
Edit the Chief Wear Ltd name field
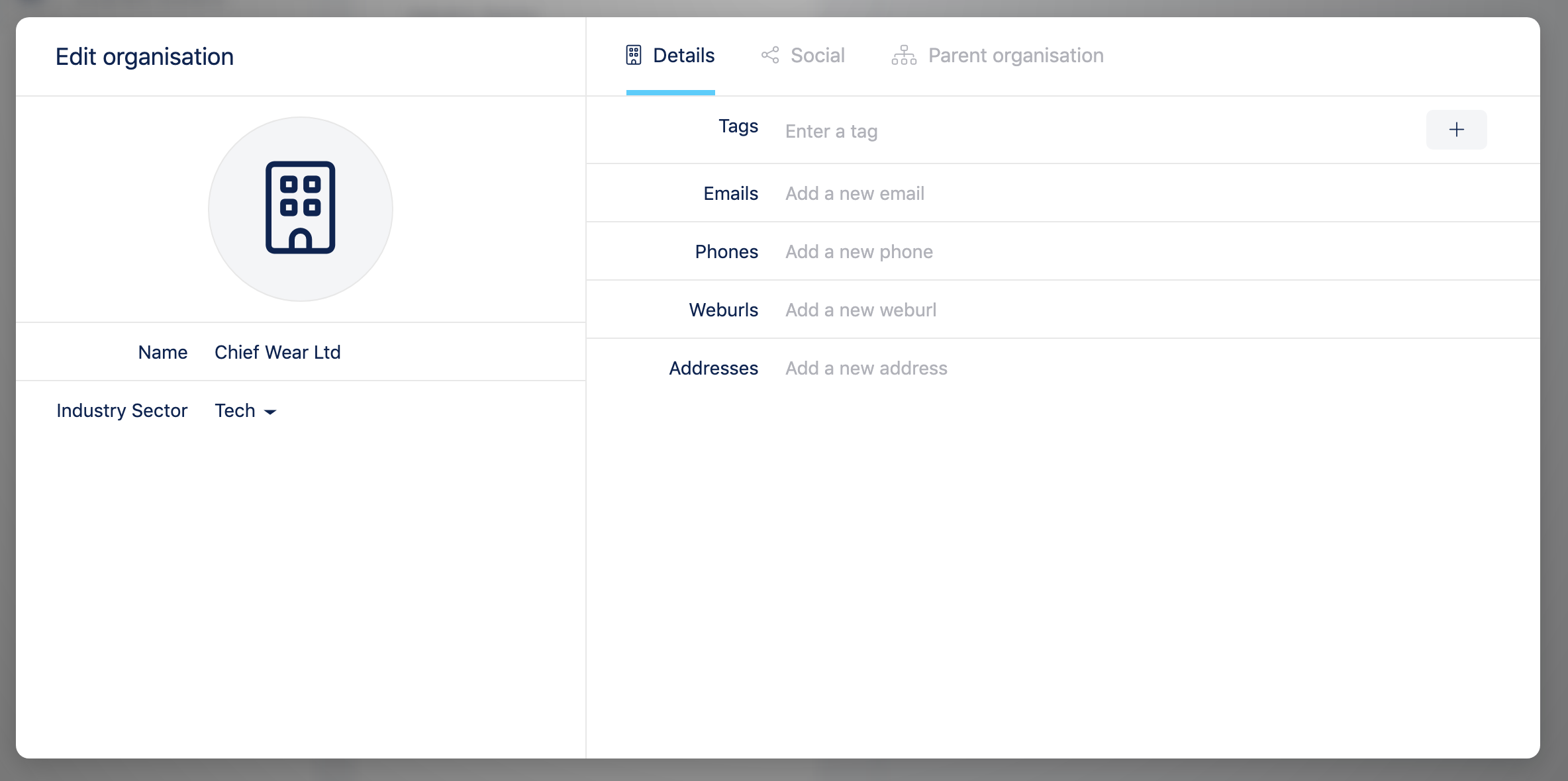277,352
